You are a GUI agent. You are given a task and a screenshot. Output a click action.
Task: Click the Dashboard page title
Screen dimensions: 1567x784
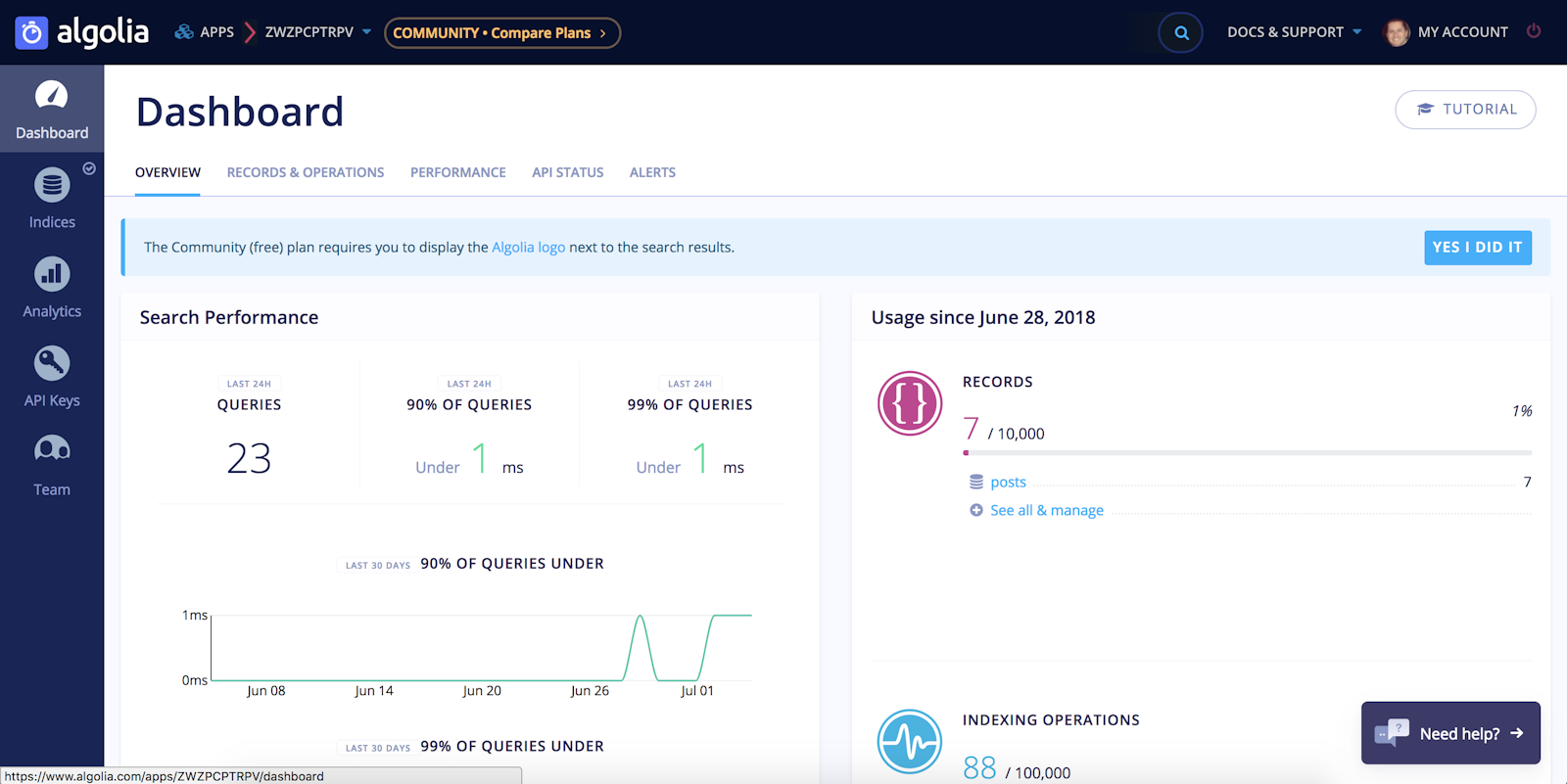240,112
